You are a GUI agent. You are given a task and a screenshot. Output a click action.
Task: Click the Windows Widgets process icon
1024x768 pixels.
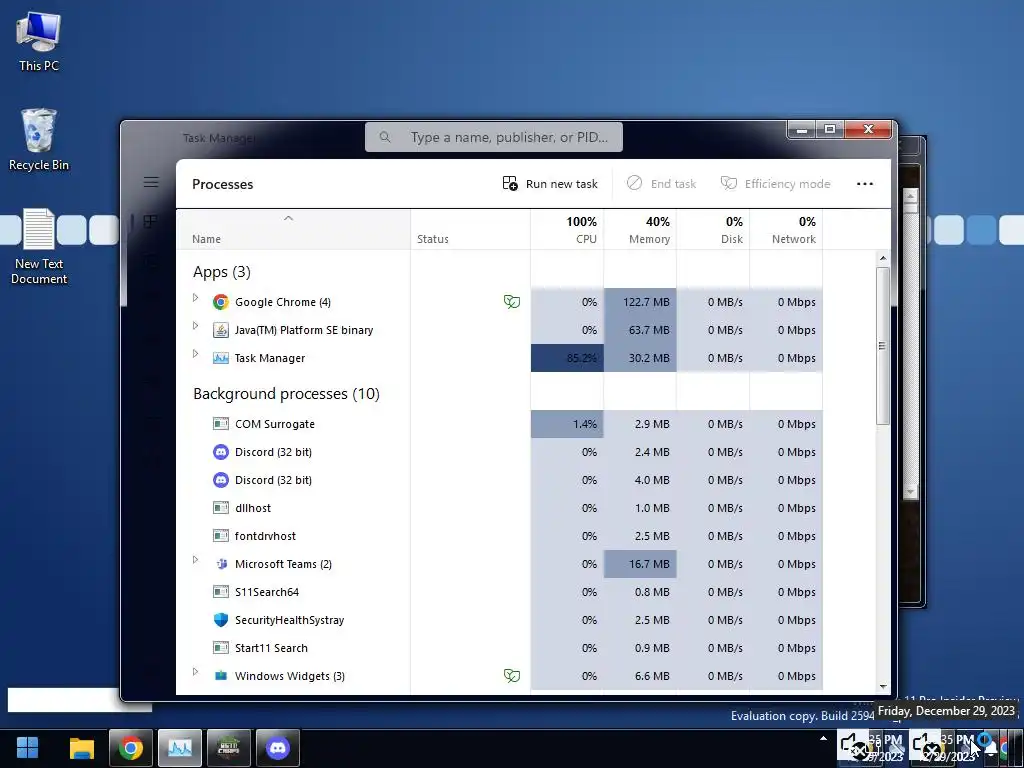click(x=221, y=676)
